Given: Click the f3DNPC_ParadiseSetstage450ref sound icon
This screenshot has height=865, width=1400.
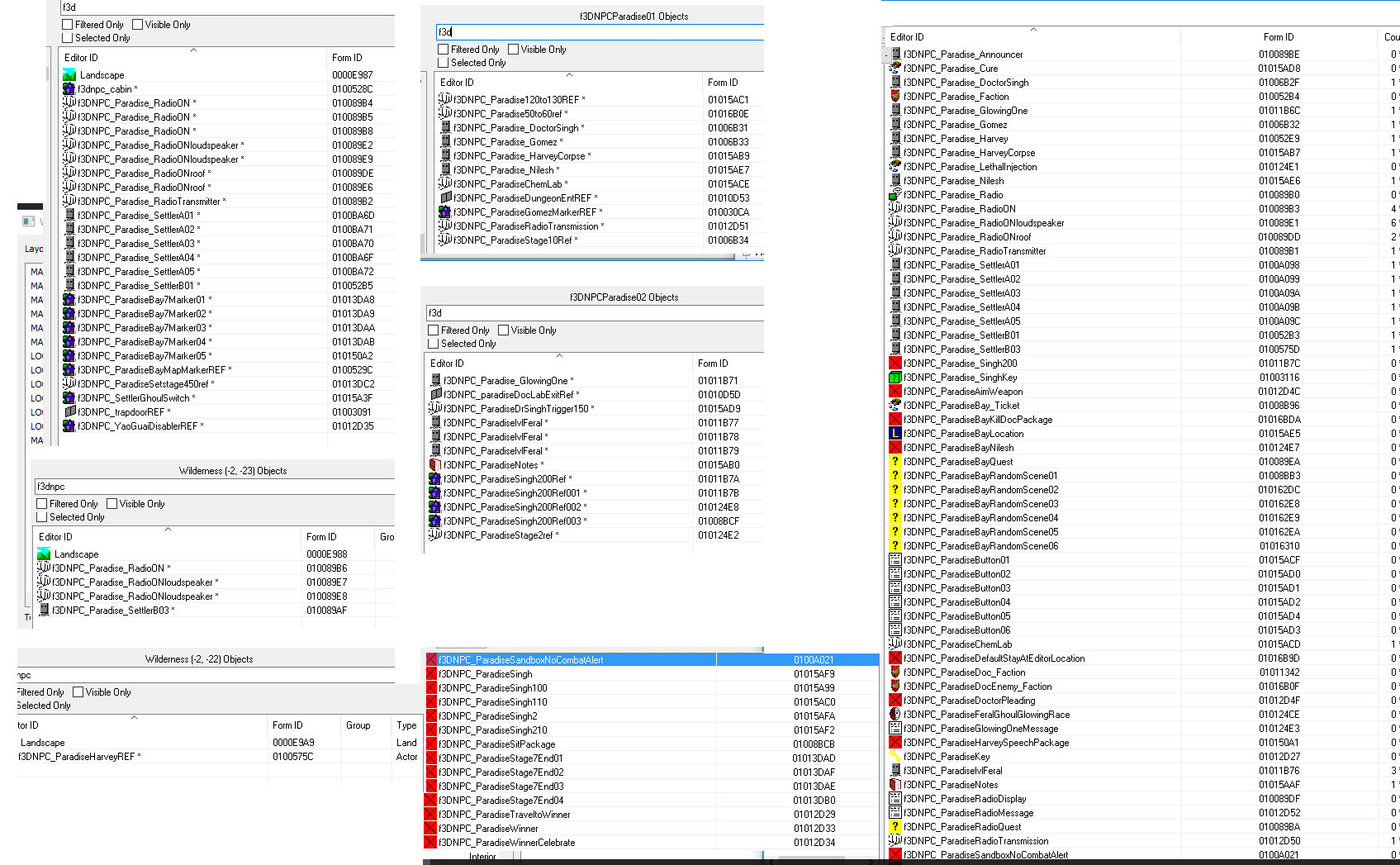Looking at the screenshot, I should (x=69, y=384).
